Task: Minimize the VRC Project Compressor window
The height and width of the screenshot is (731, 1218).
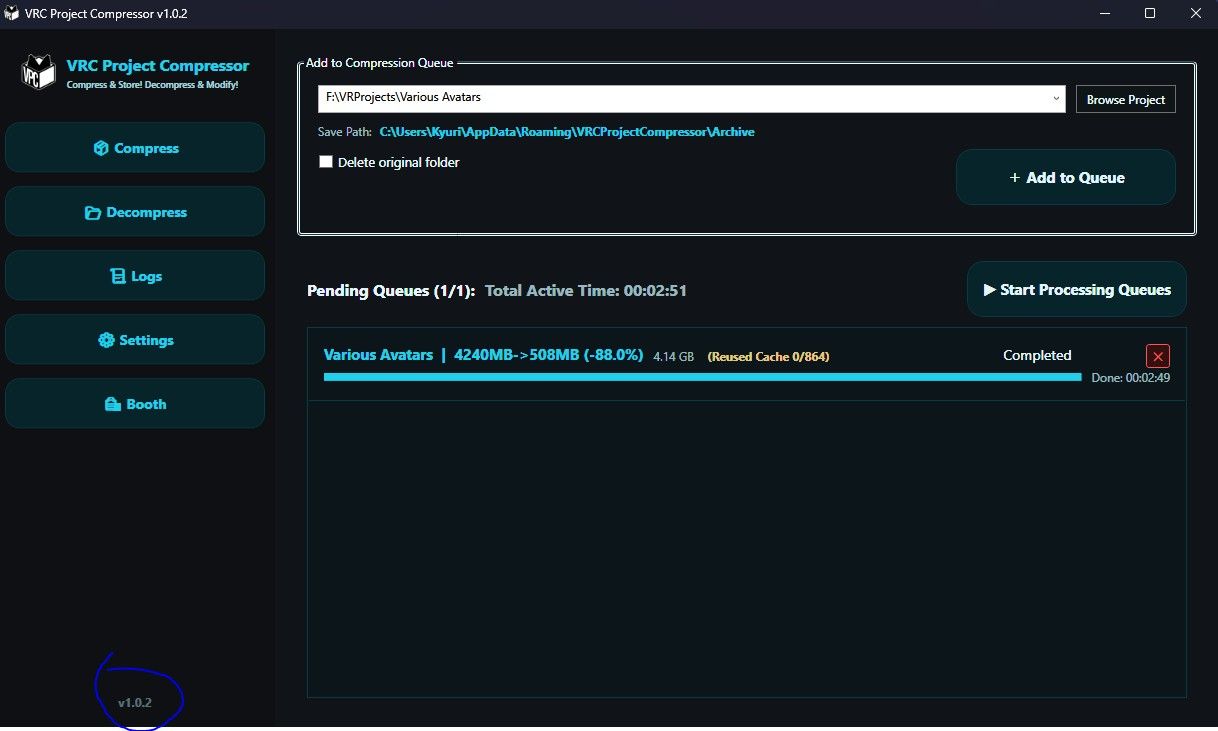Action: point(1104,14)
